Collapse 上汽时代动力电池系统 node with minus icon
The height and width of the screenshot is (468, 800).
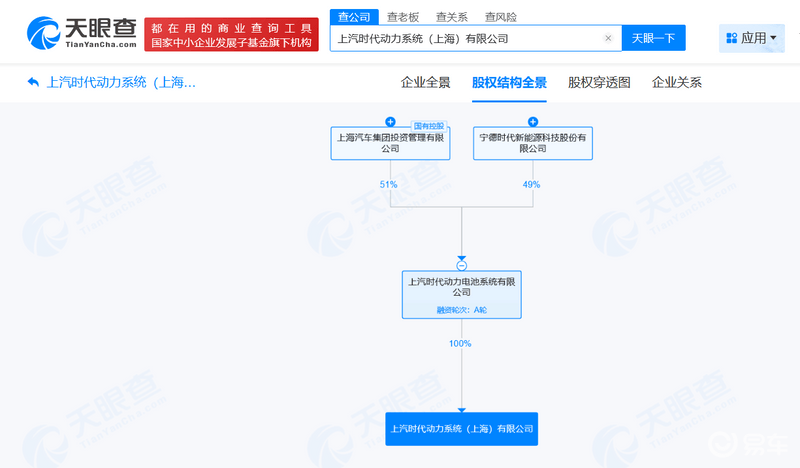tap(461, 265)
